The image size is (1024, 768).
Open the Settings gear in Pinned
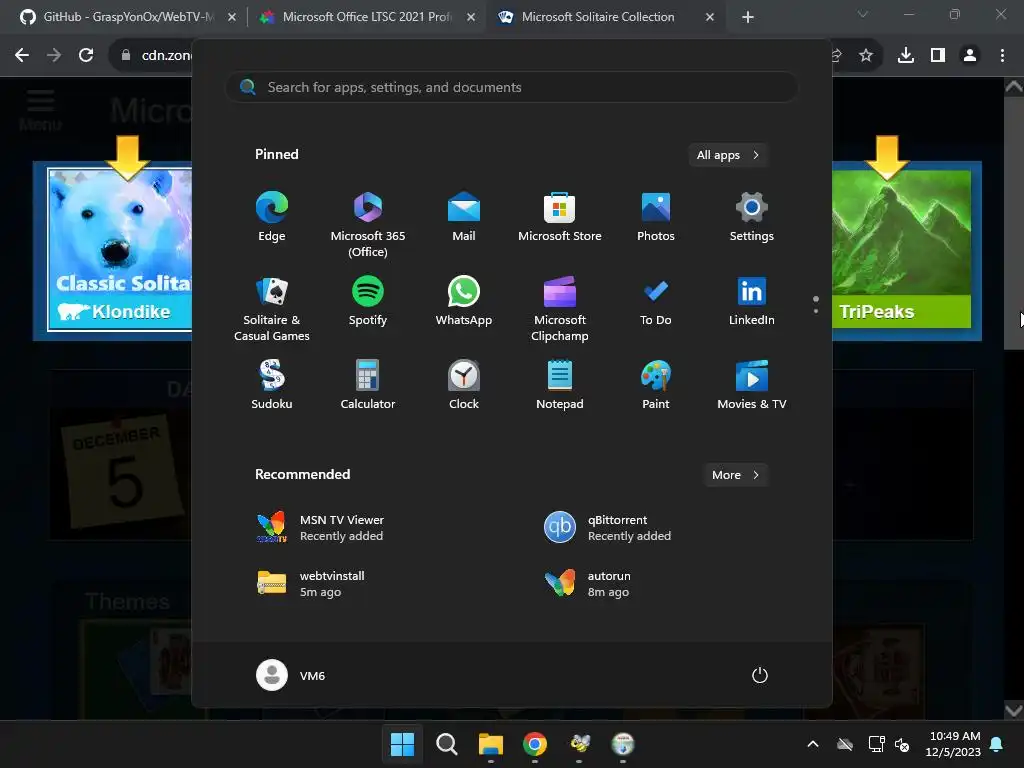click(x=752, y=217)
